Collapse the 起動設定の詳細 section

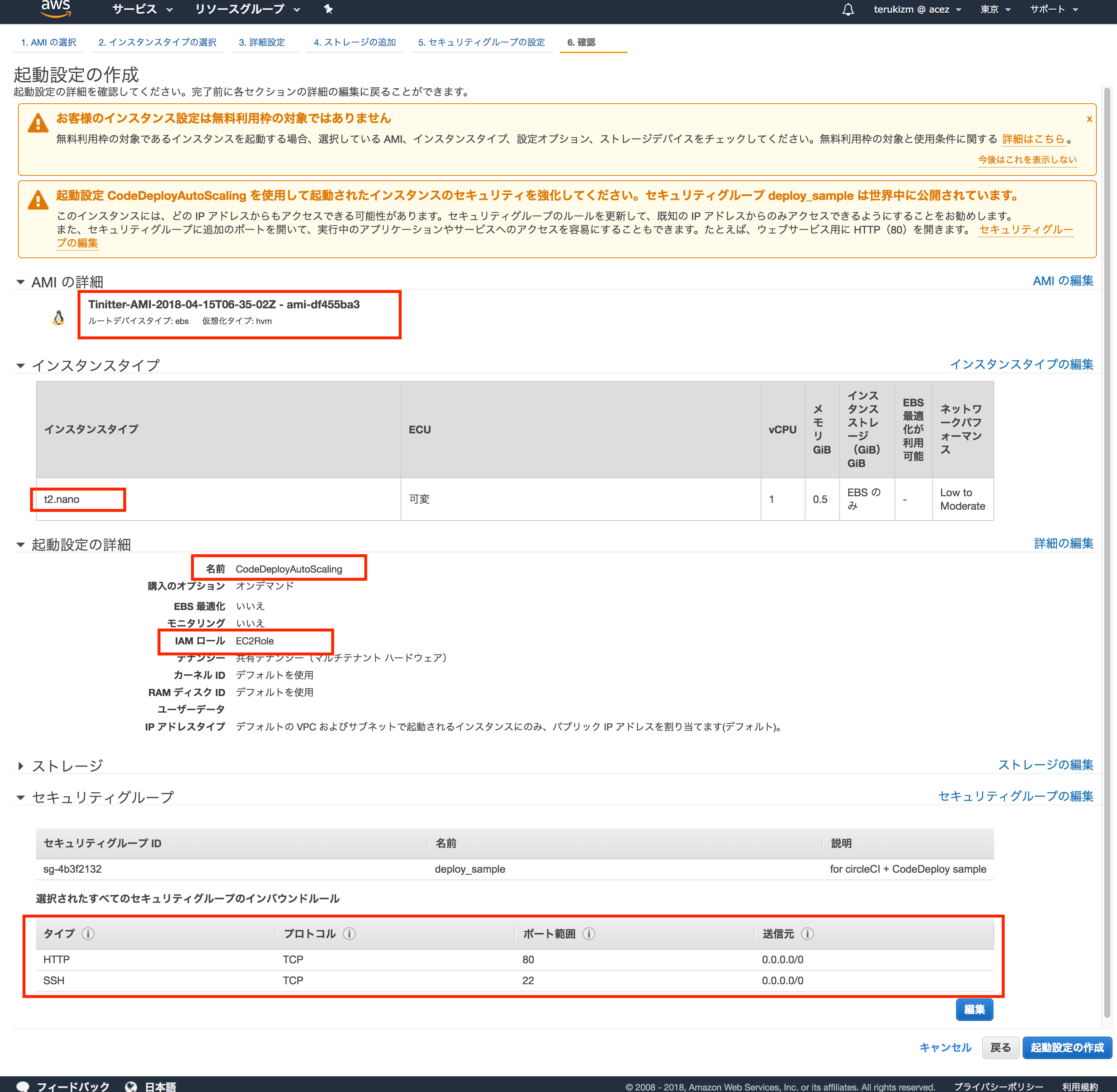(x=21, y=544)
